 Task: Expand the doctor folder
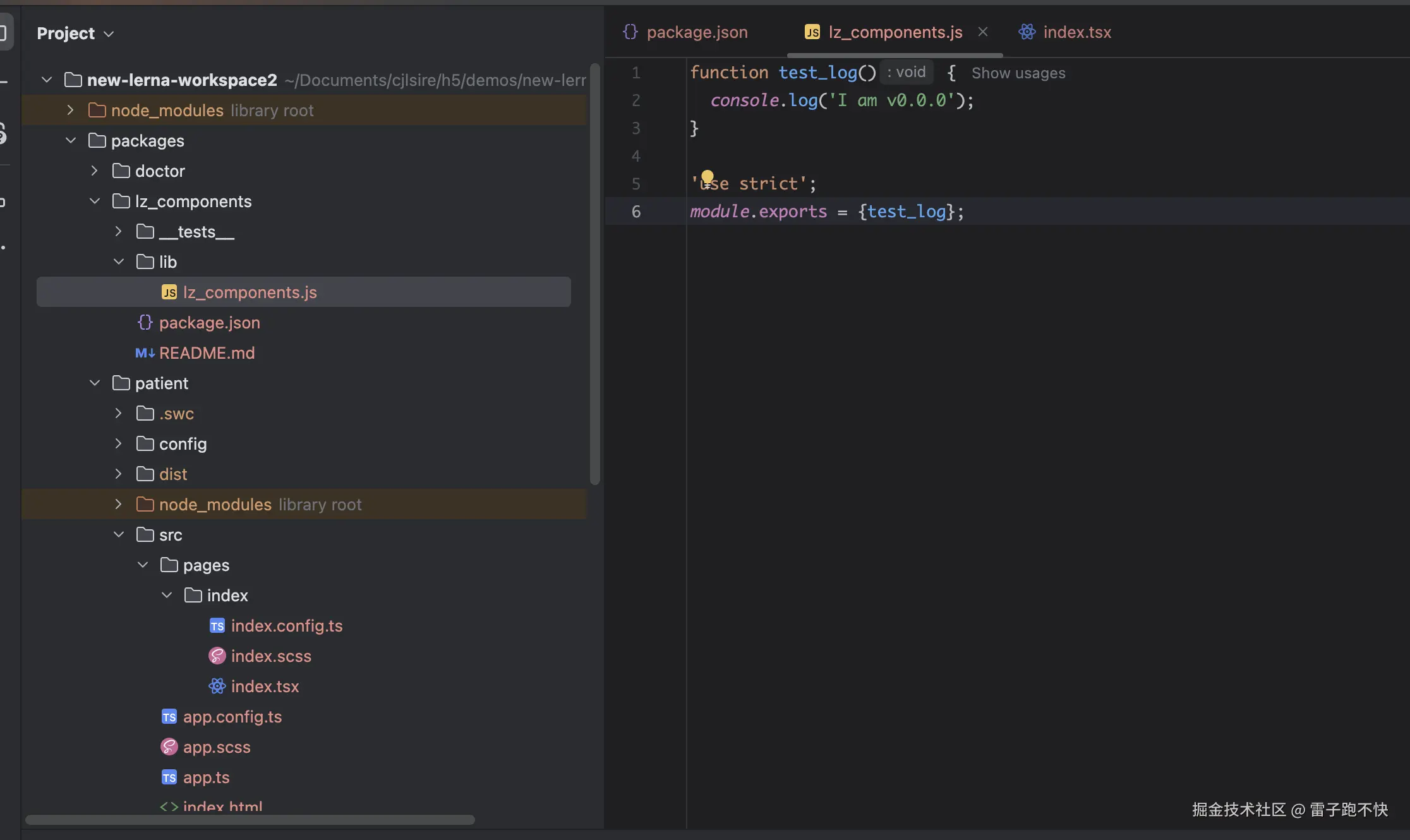point(94,171)
